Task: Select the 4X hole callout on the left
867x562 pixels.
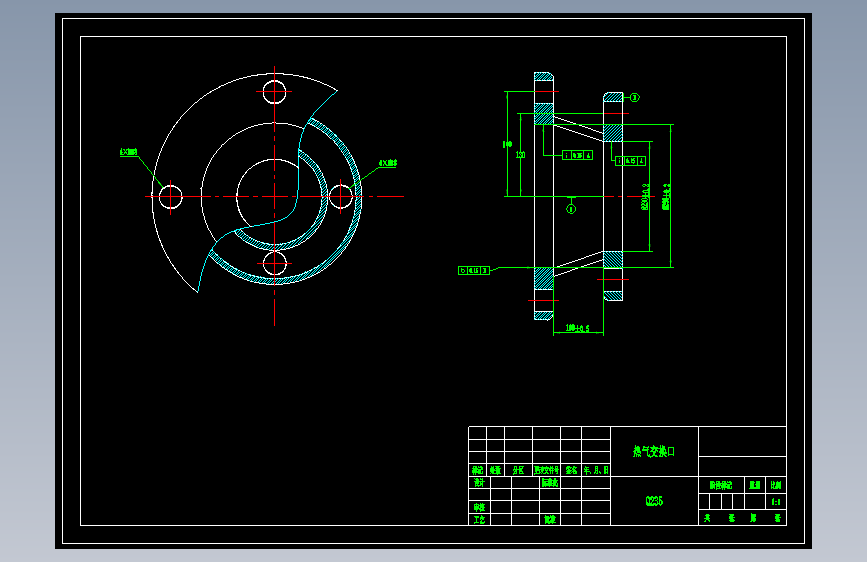Action: click(129, 152)
